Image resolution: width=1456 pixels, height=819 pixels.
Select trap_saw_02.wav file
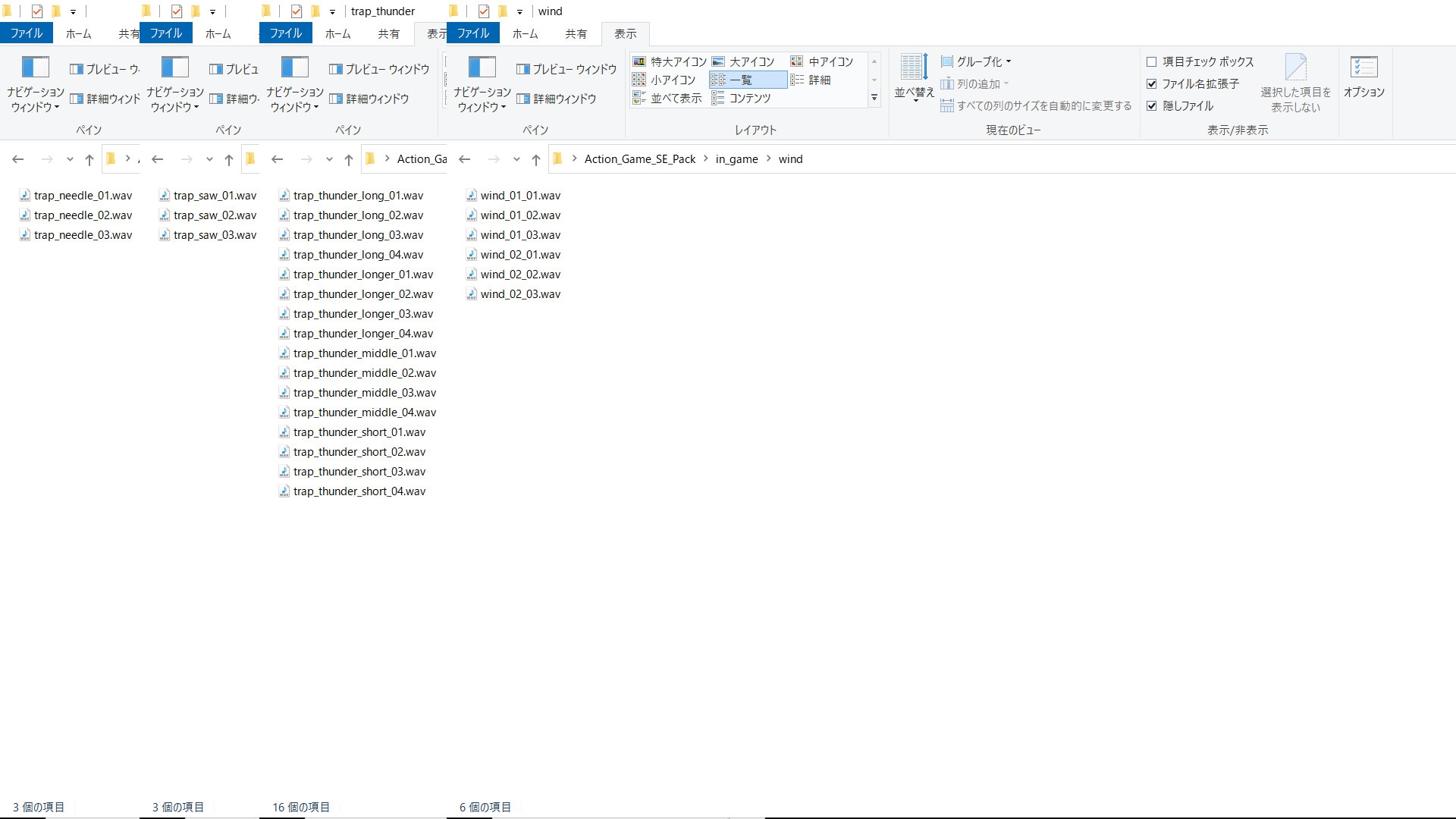[208, 215]
